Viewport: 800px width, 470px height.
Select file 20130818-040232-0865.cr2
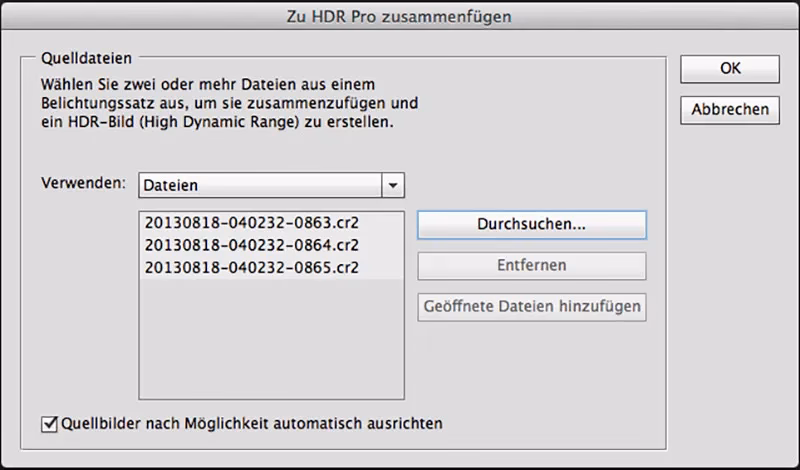click(x=271, y=268)
